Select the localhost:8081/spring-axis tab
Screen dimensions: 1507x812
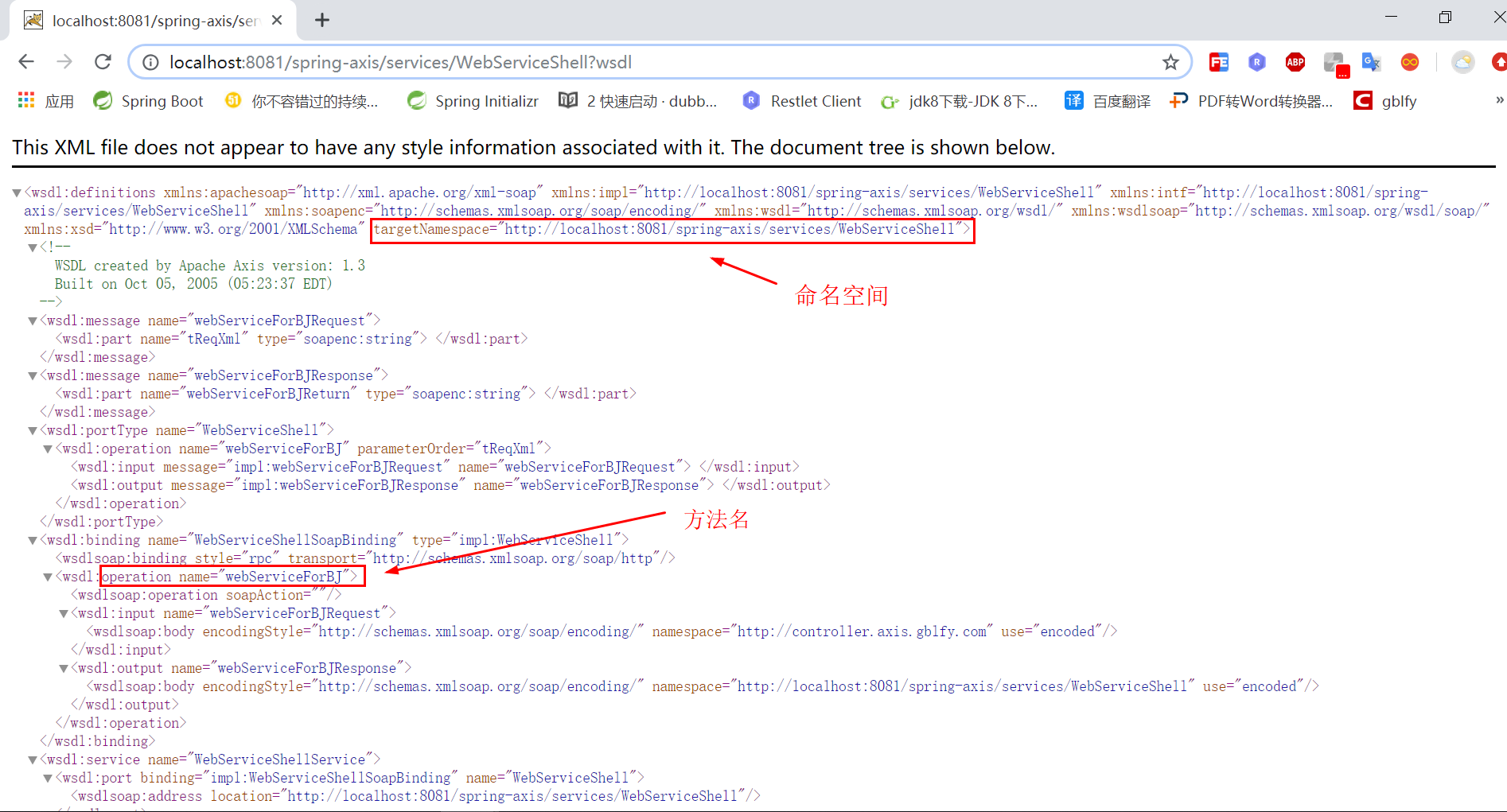154,21
